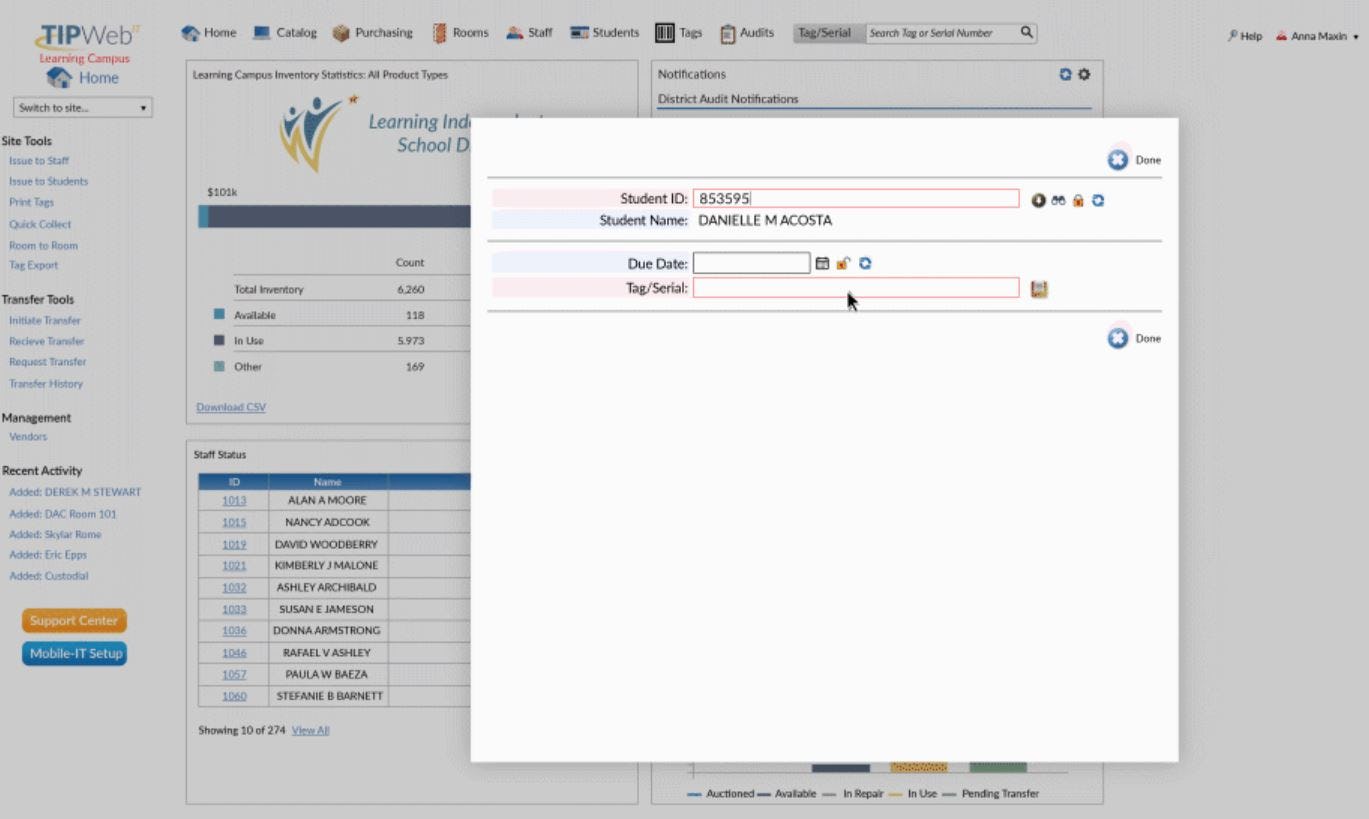Refresh the Student ID field

point(1098,200)
